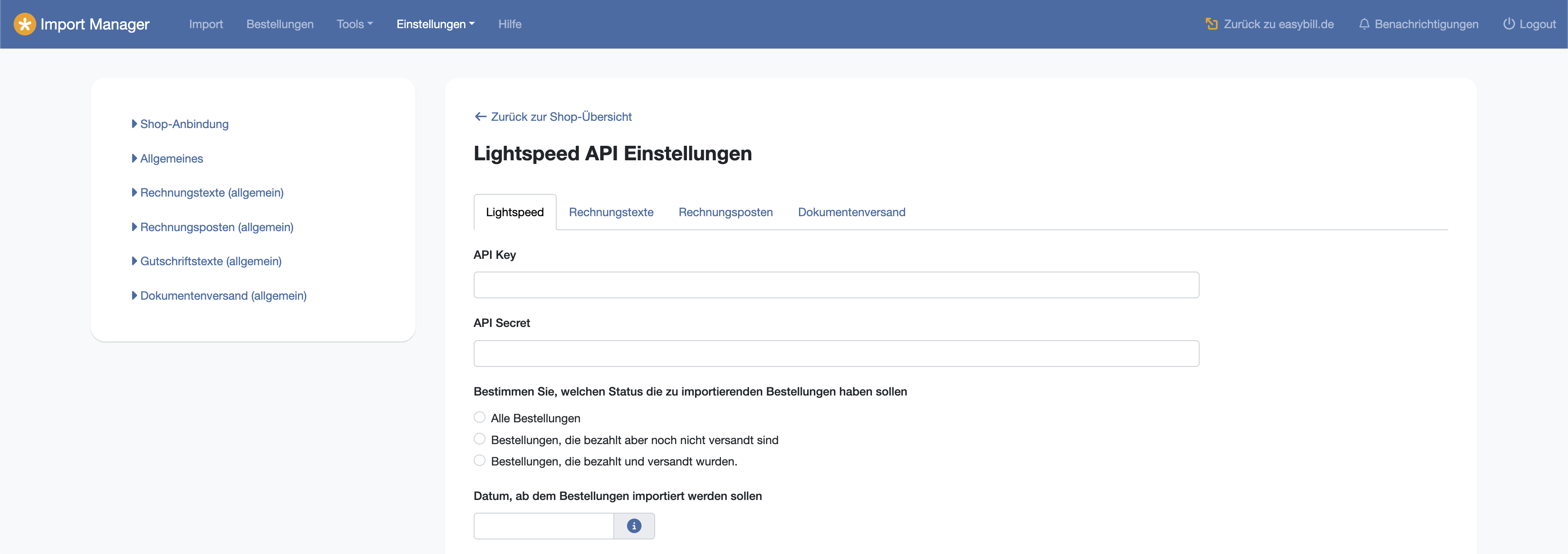Click the Logout power icon
The image size is (1568, 554).
pyautogui.click(x=1509, y=25)
